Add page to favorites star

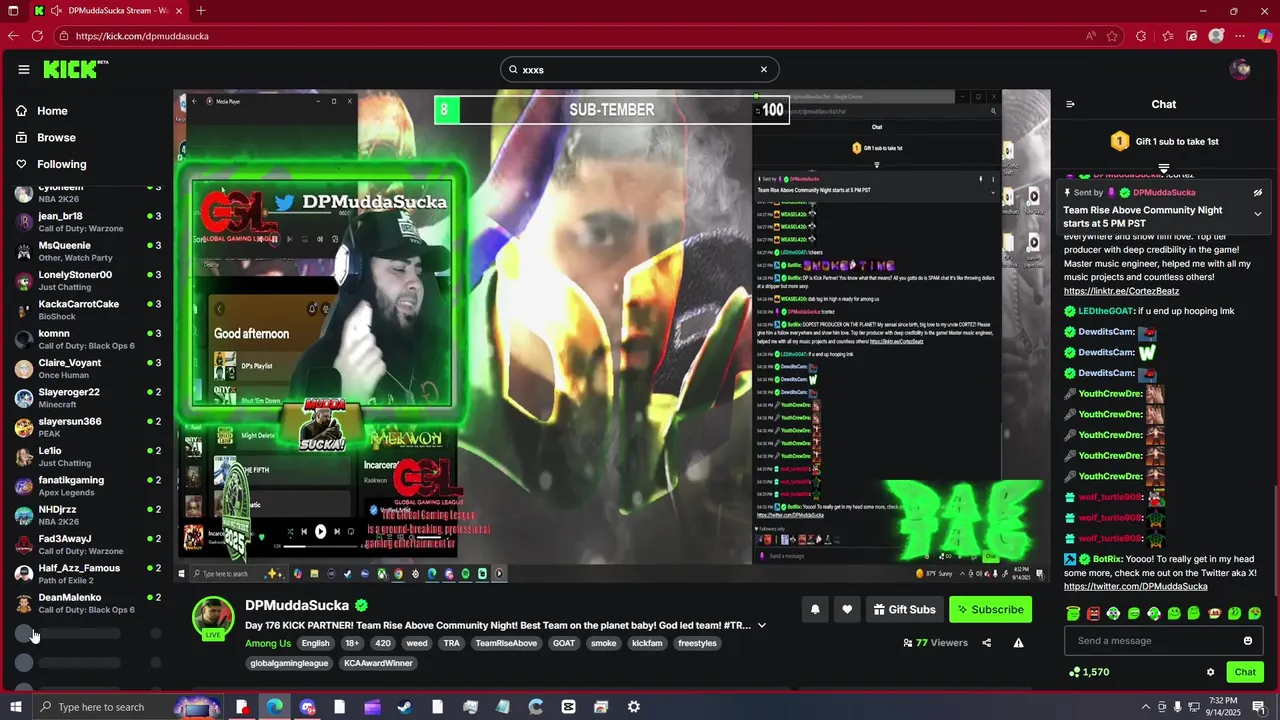[1112, 36]
